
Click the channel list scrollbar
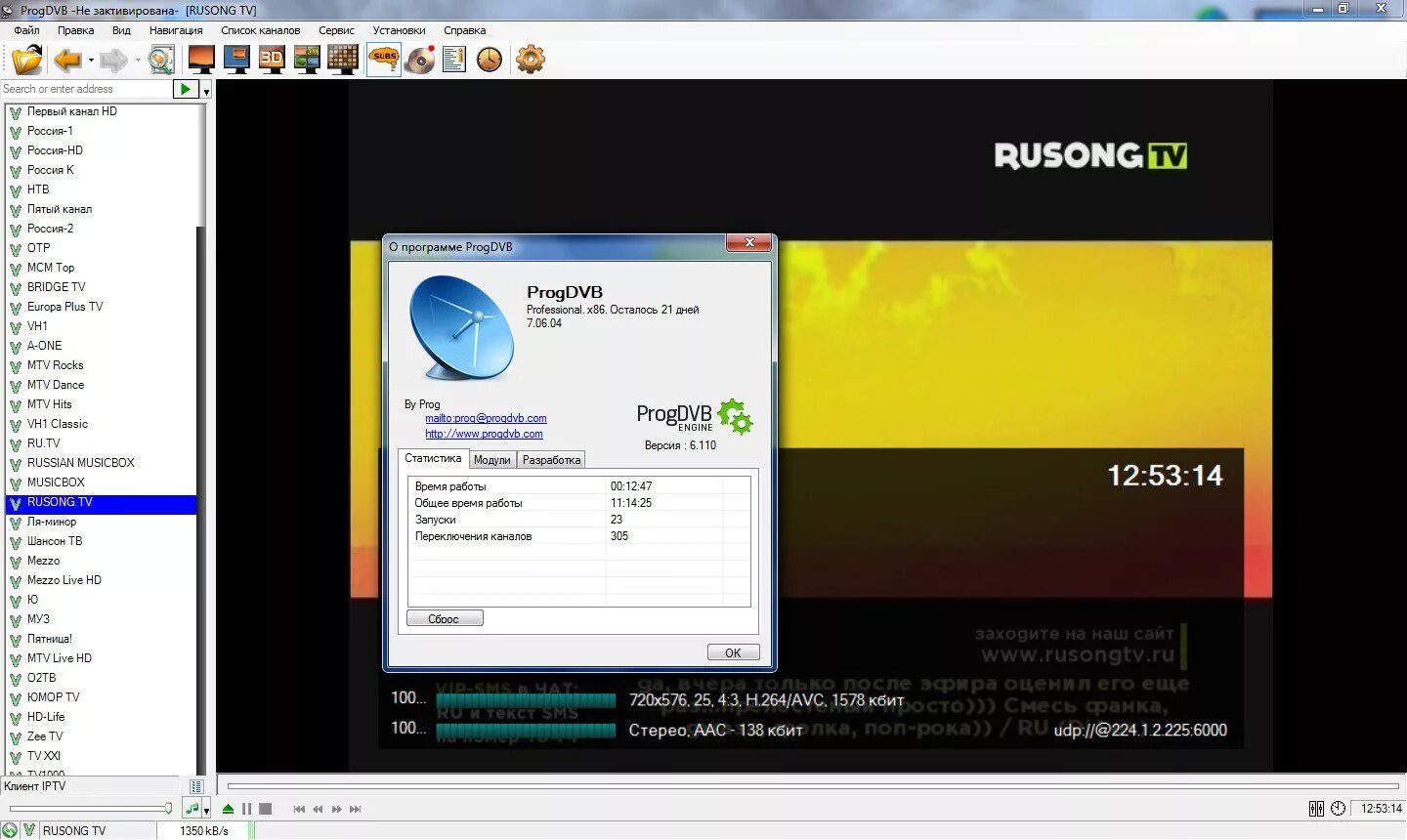(x=202, y=438)
